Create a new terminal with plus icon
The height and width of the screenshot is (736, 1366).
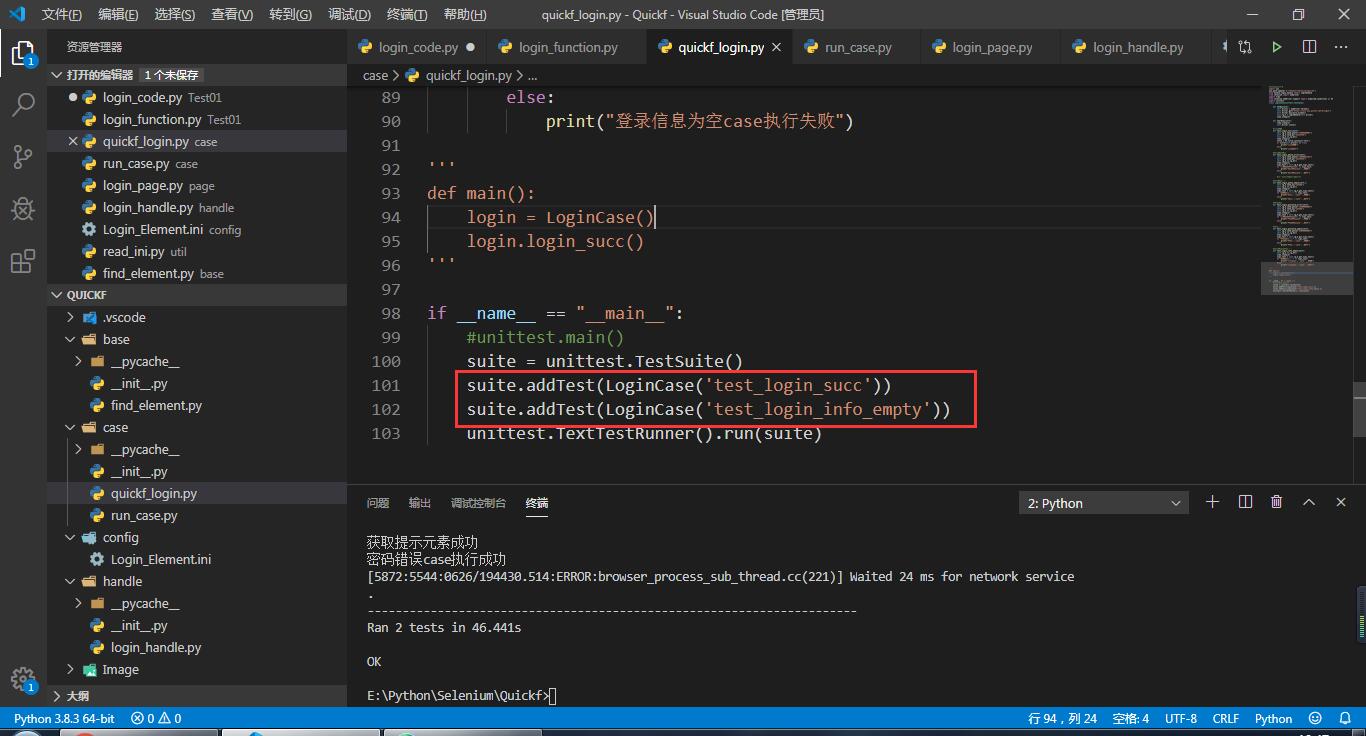pyautogui.click(x=1213, y=502)
